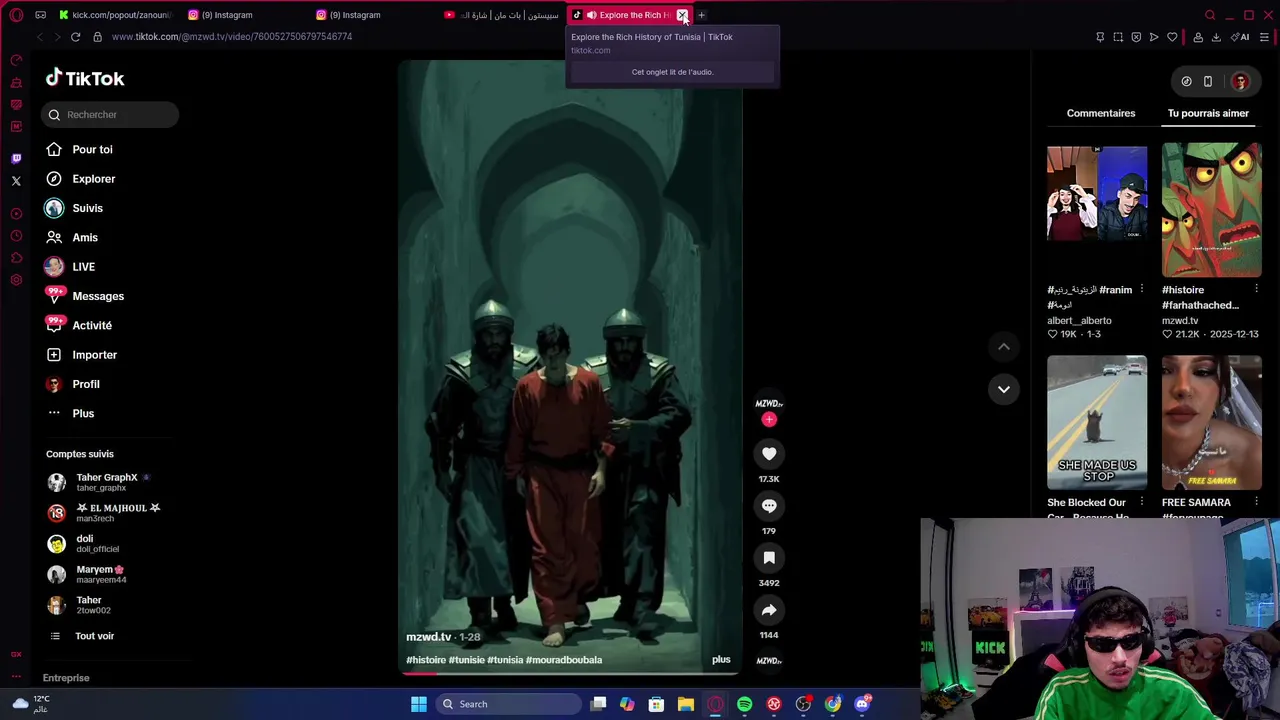Switch to the Tu pourrais aimer tab
1280x720 pixels.
pyautogui.click(x=1208, y=113)
